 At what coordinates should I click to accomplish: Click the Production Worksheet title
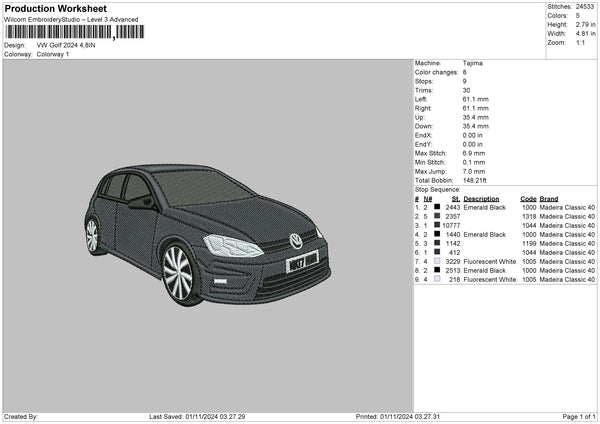point(55,9)
